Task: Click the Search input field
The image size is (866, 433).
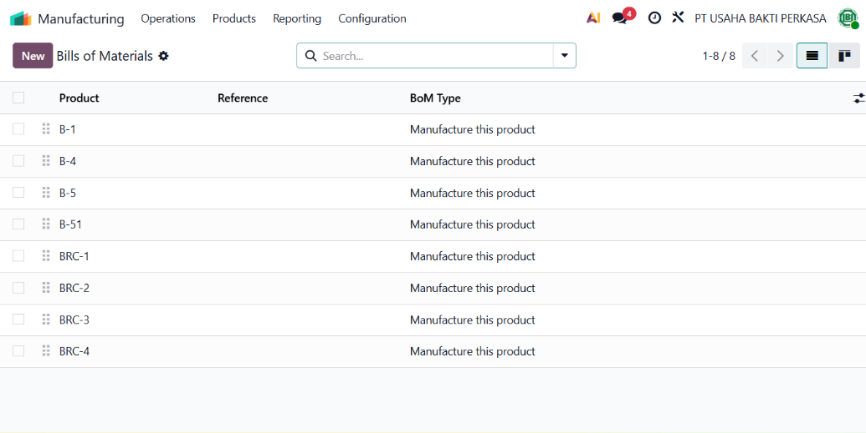Action: (x=436, y=56)
